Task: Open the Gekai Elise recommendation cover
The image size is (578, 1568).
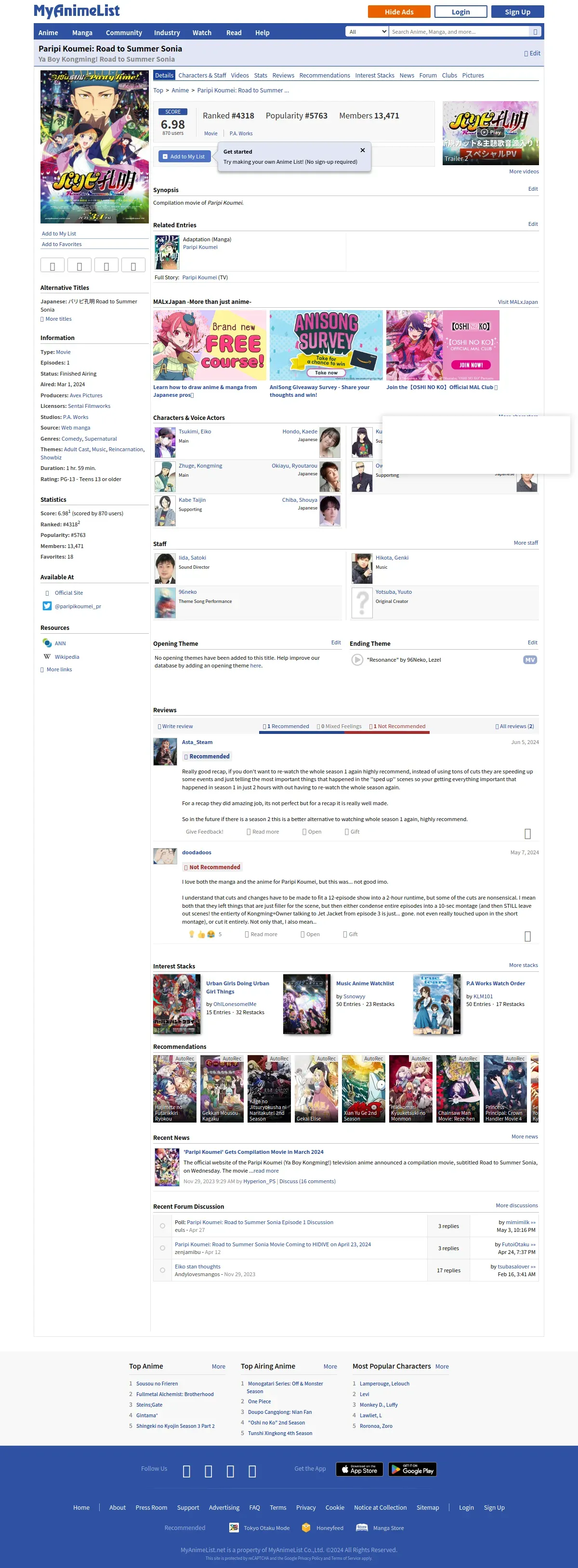Action: [x=317, y=1088]
